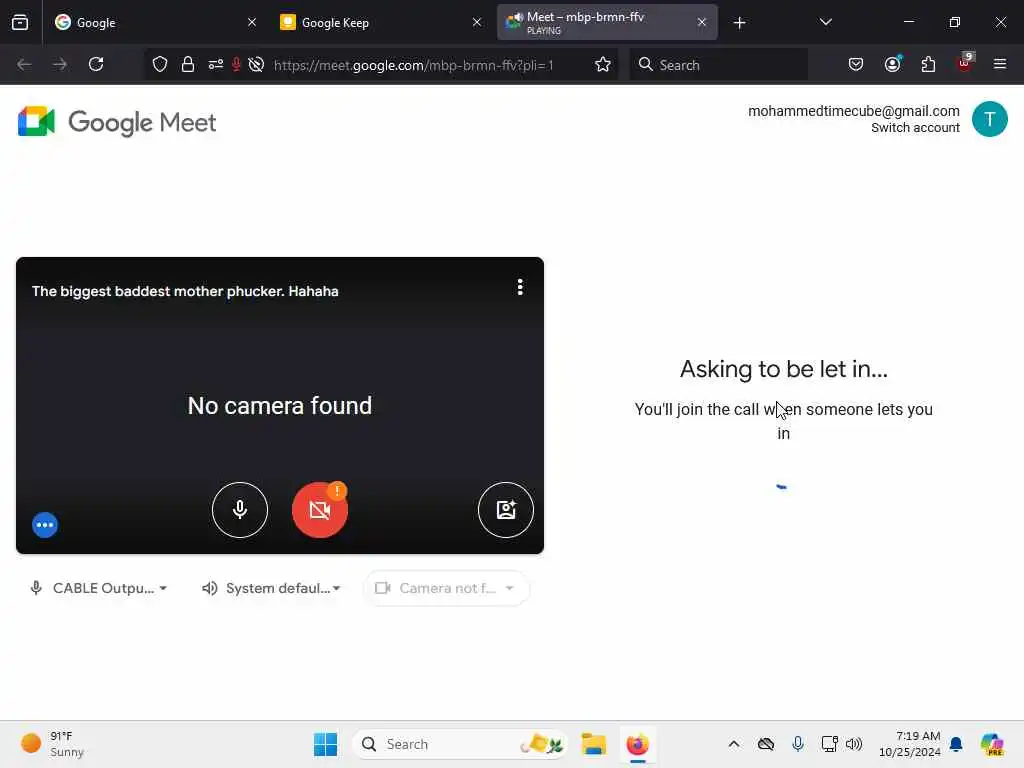Expand the CABLE Output microphone dropdown
The height and width of the screenshot is (768, 1024).
point(99,588)
